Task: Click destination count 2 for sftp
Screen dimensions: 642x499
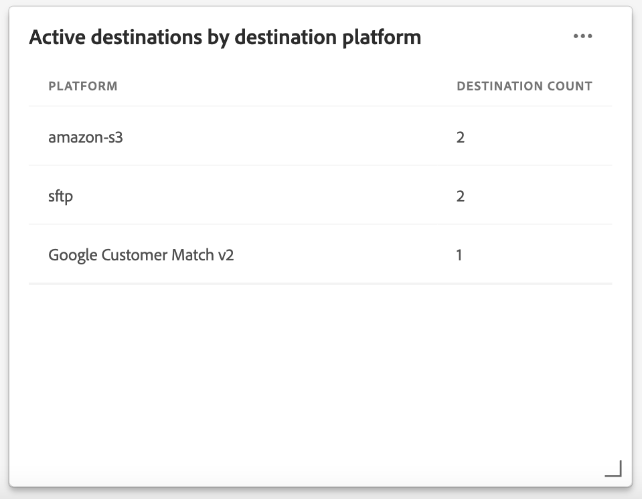Action: click(x=461, y=196)
